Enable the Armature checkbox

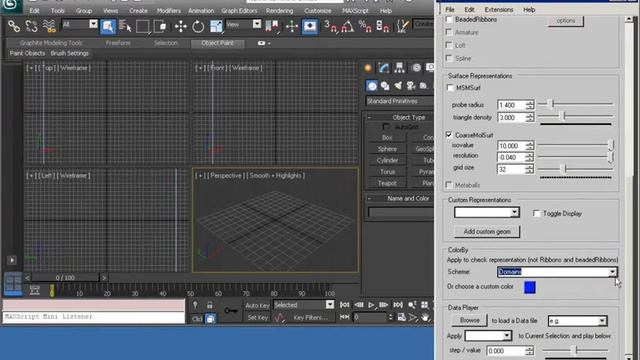[449, 32]
